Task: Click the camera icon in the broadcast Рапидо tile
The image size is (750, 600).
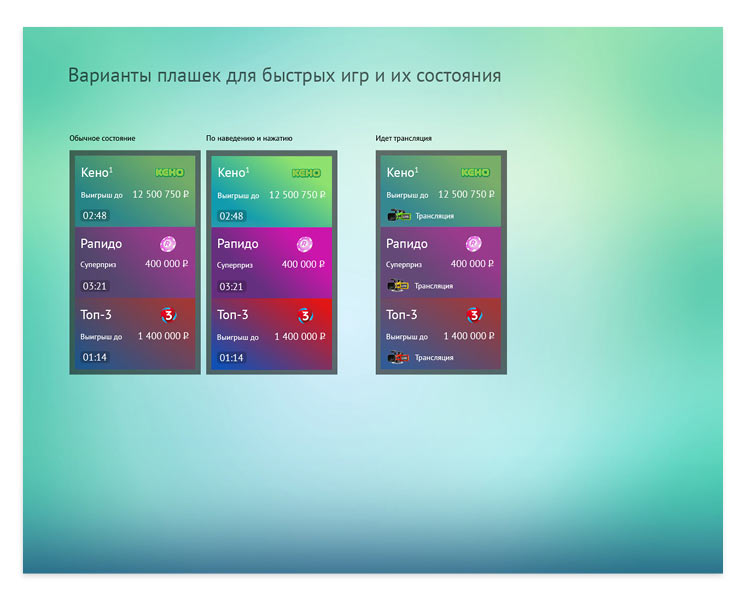Action: (x=398, y=286)
